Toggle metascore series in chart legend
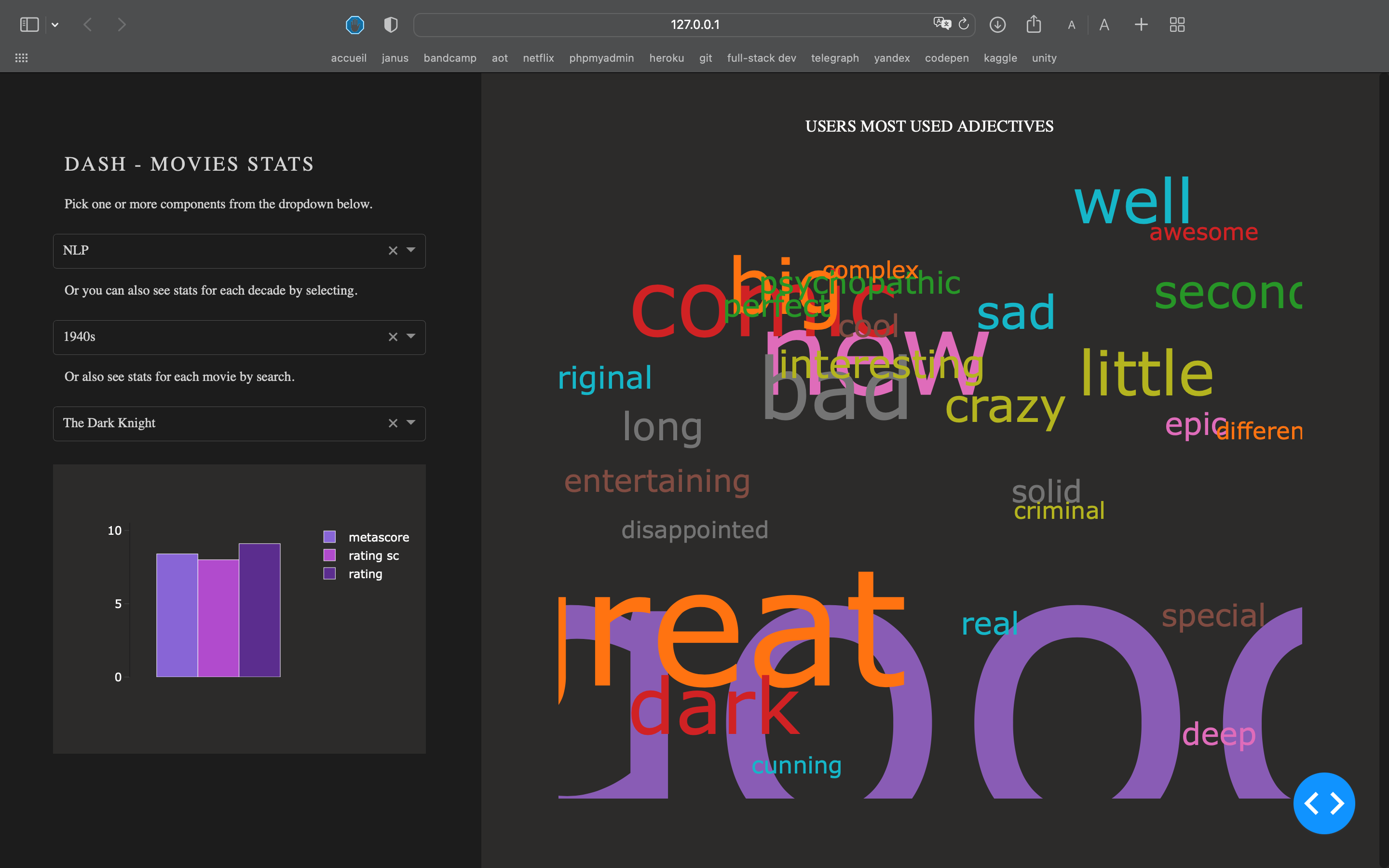 click(378, 537)
